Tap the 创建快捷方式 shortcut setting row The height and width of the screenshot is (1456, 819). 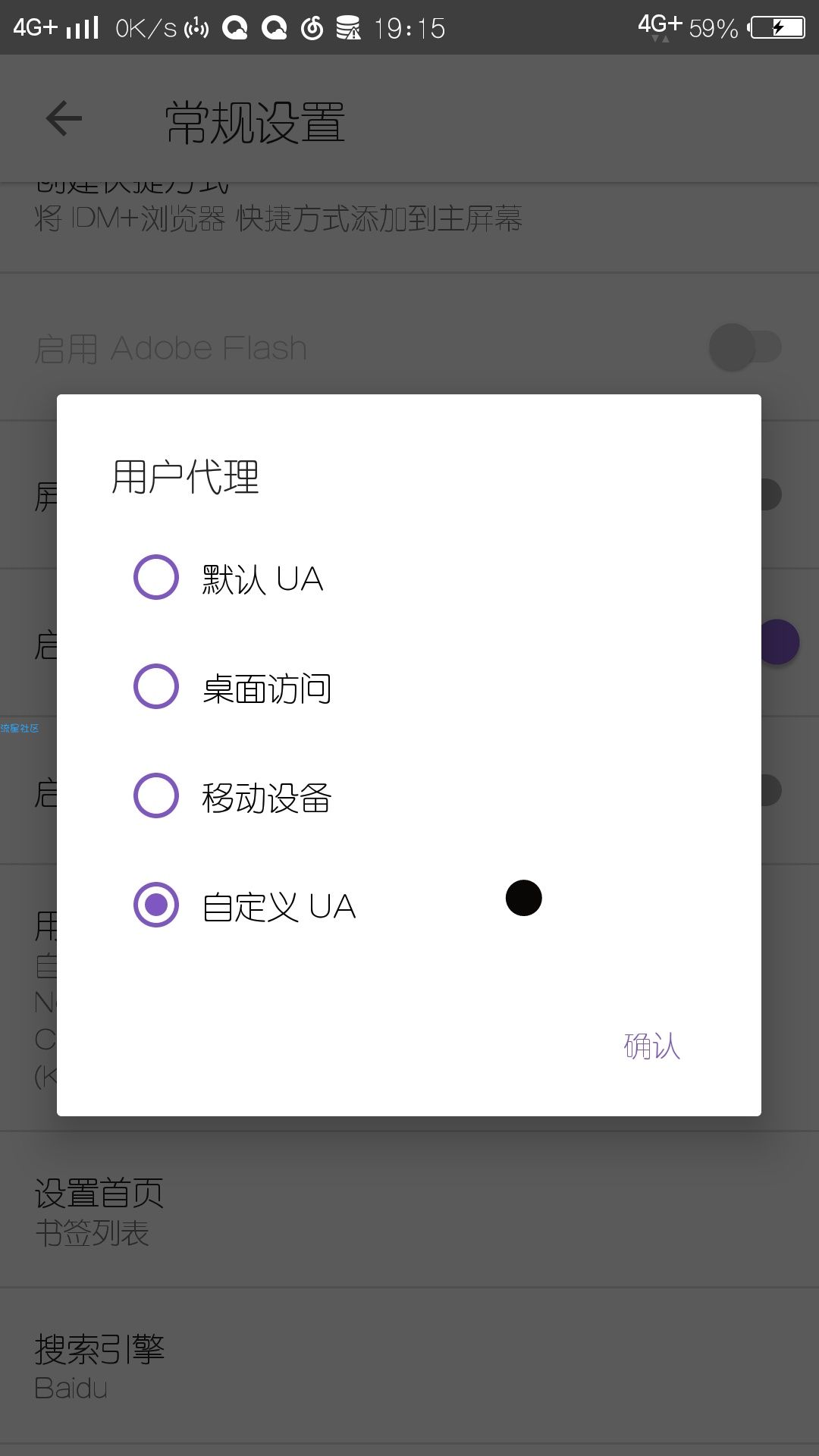[x=409, y=226]
